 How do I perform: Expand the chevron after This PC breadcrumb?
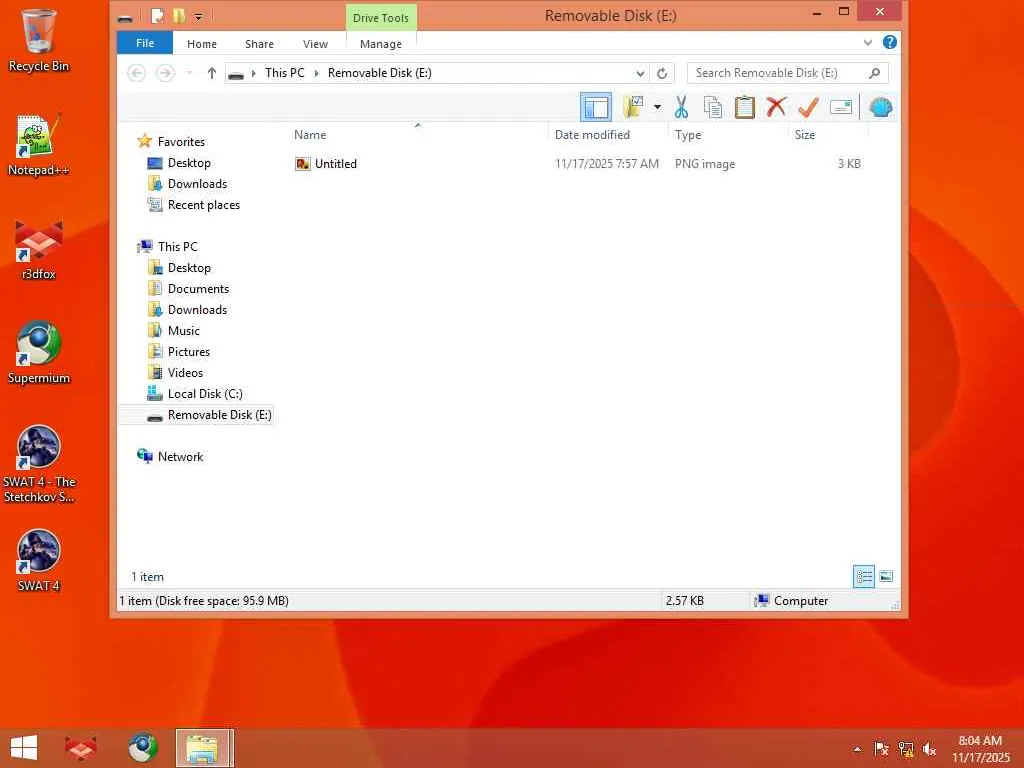[x=316, y=73]
